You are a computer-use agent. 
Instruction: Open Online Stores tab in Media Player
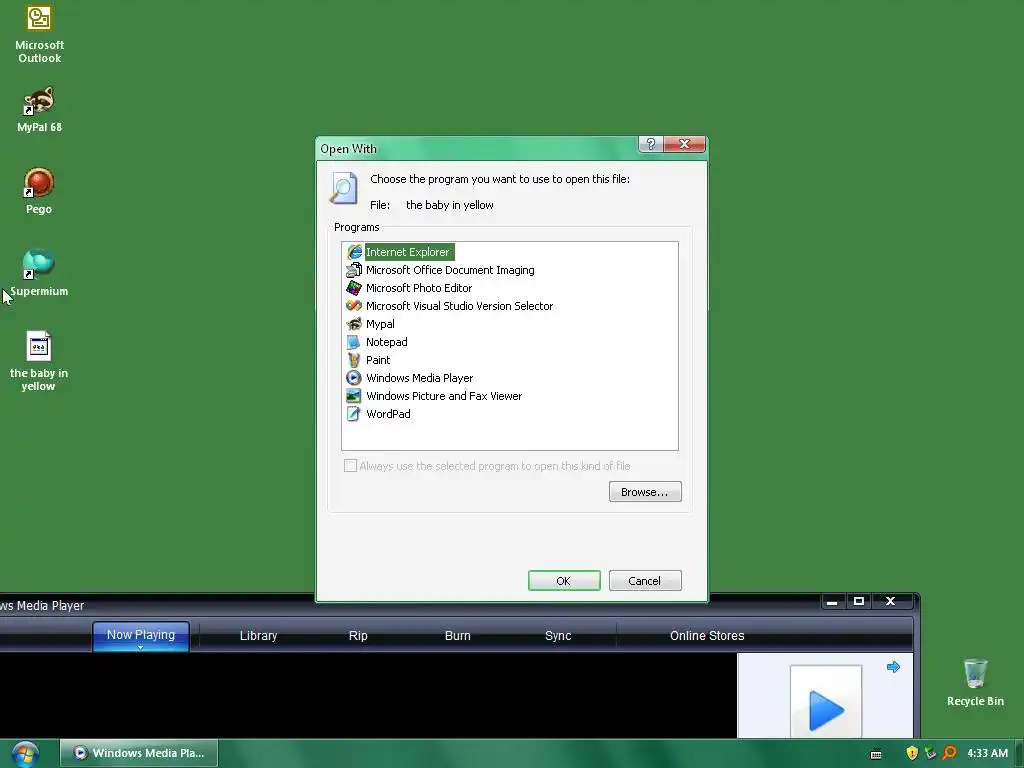pos(707,635)
